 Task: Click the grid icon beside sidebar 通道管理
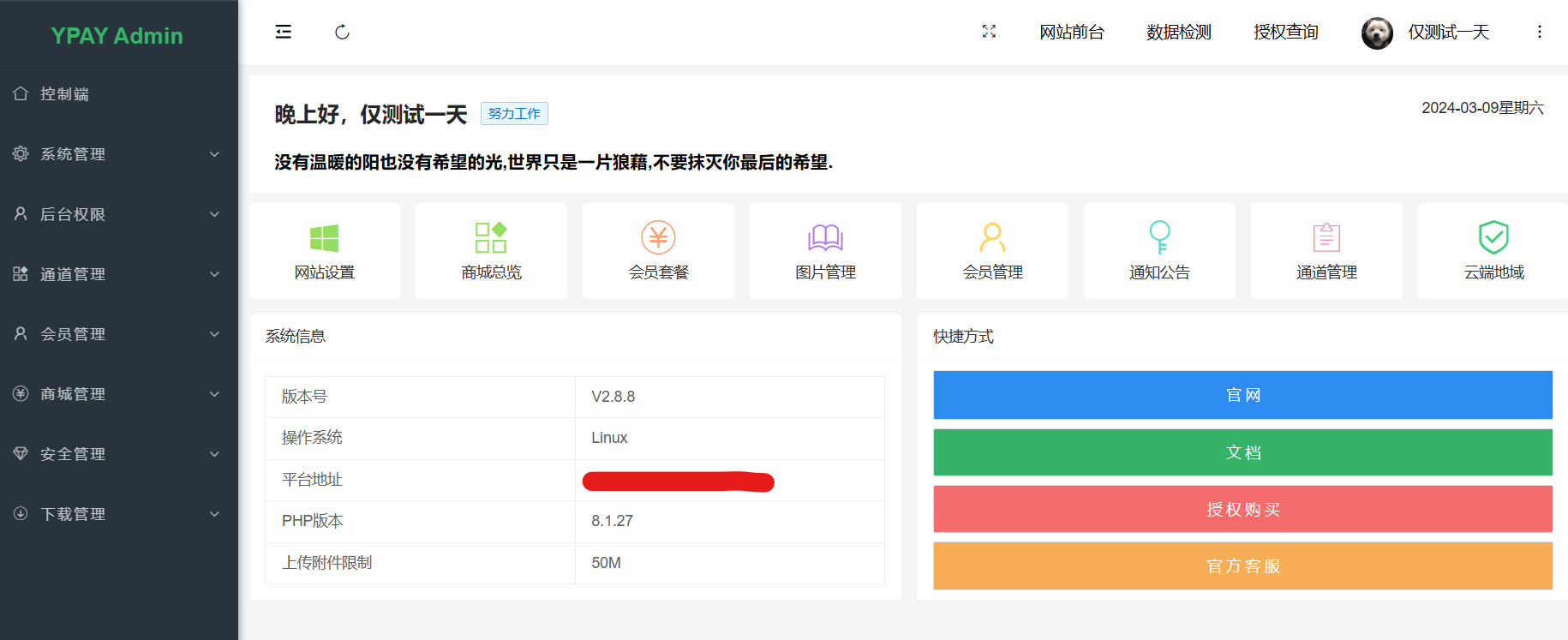(x=21, y=273)
